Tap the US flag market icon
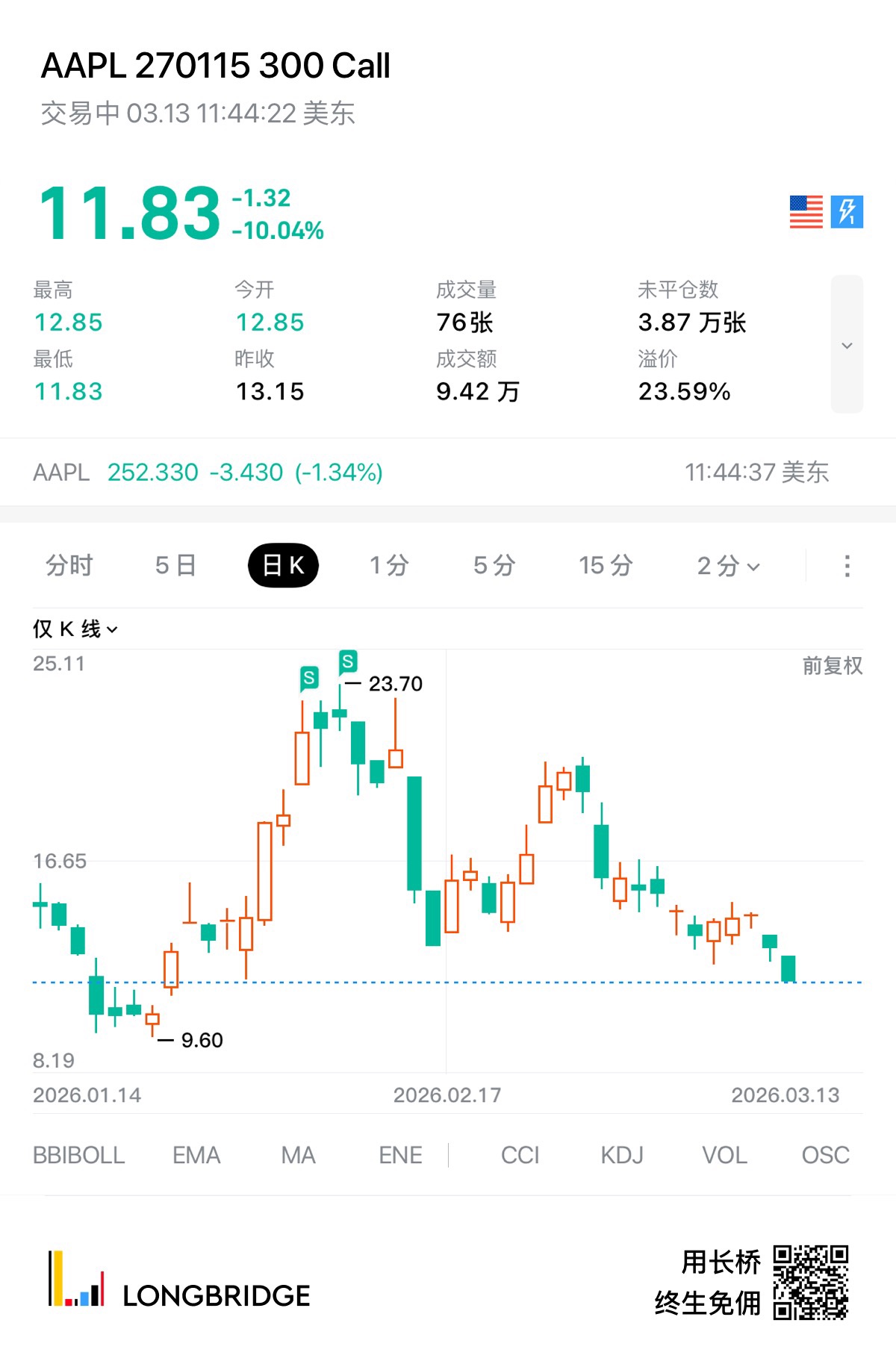The height and width of the screenshot is (1370, 896). (x=806, y=212)
